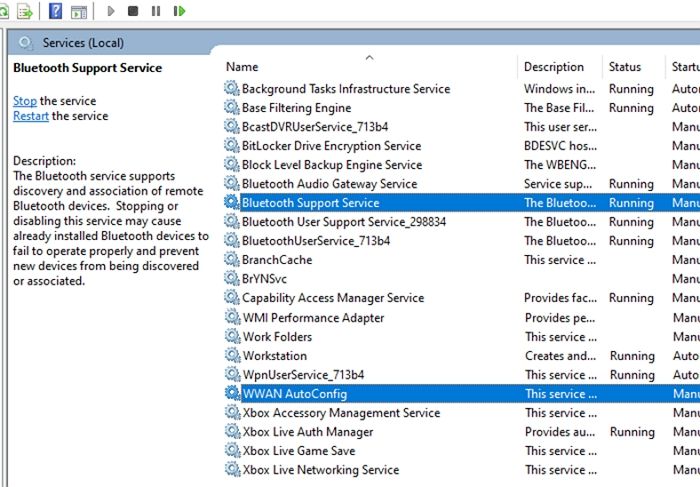This screenshot has height=487, width=700.
Task: Sort by the Status column header
Action: [x=624, y=67]
